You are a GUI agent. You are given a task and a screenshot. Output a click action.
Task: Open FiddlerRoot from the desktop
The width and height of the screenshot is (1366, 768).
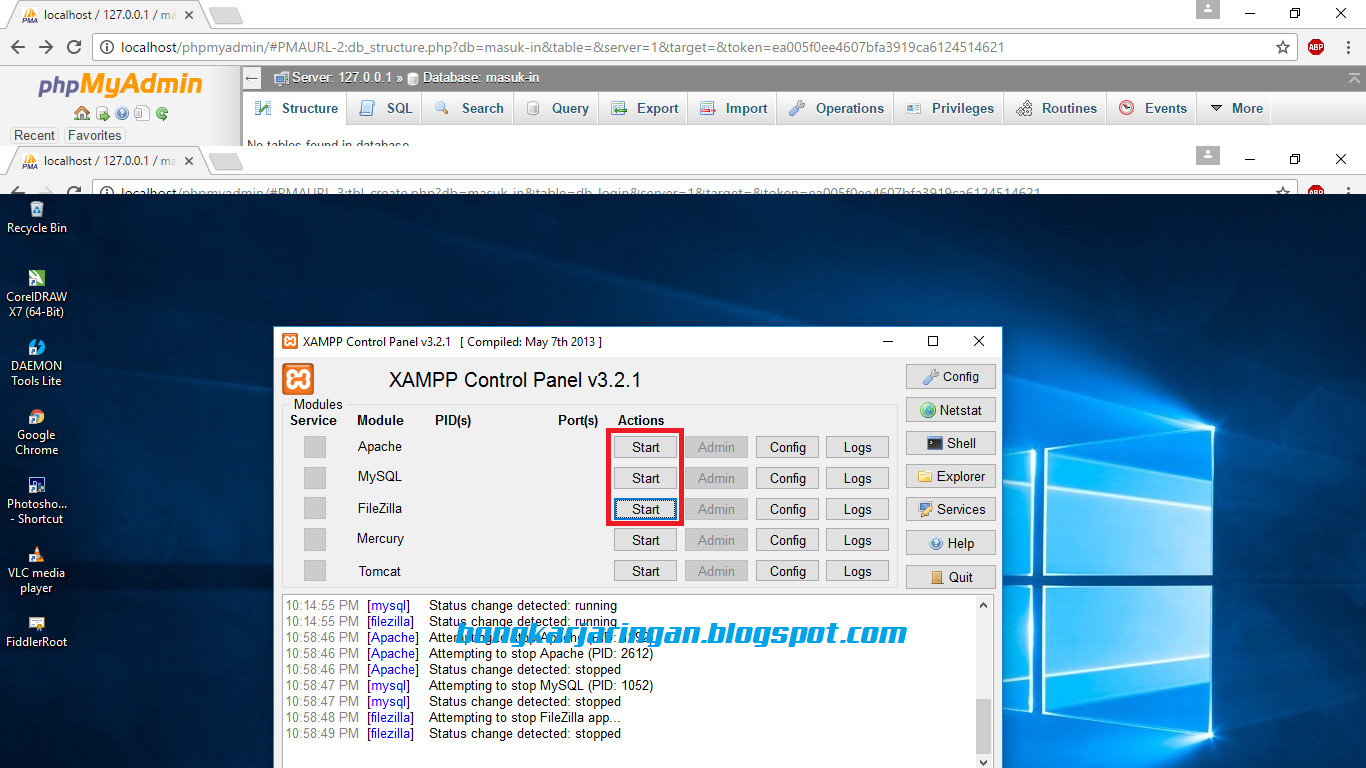tap(35, 623)
